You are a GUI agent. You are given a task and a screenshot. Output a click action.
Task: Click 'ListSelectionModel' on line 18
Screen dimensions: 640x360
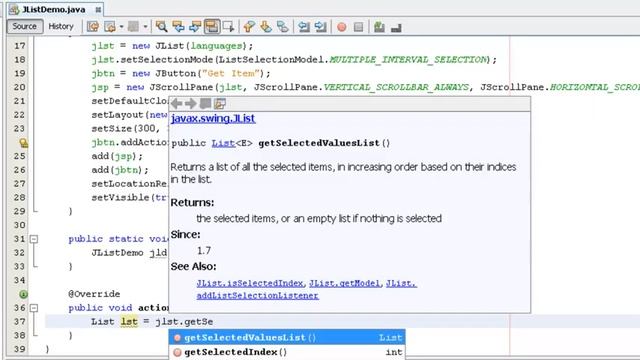pyautogui.click(x=272, y=60)
